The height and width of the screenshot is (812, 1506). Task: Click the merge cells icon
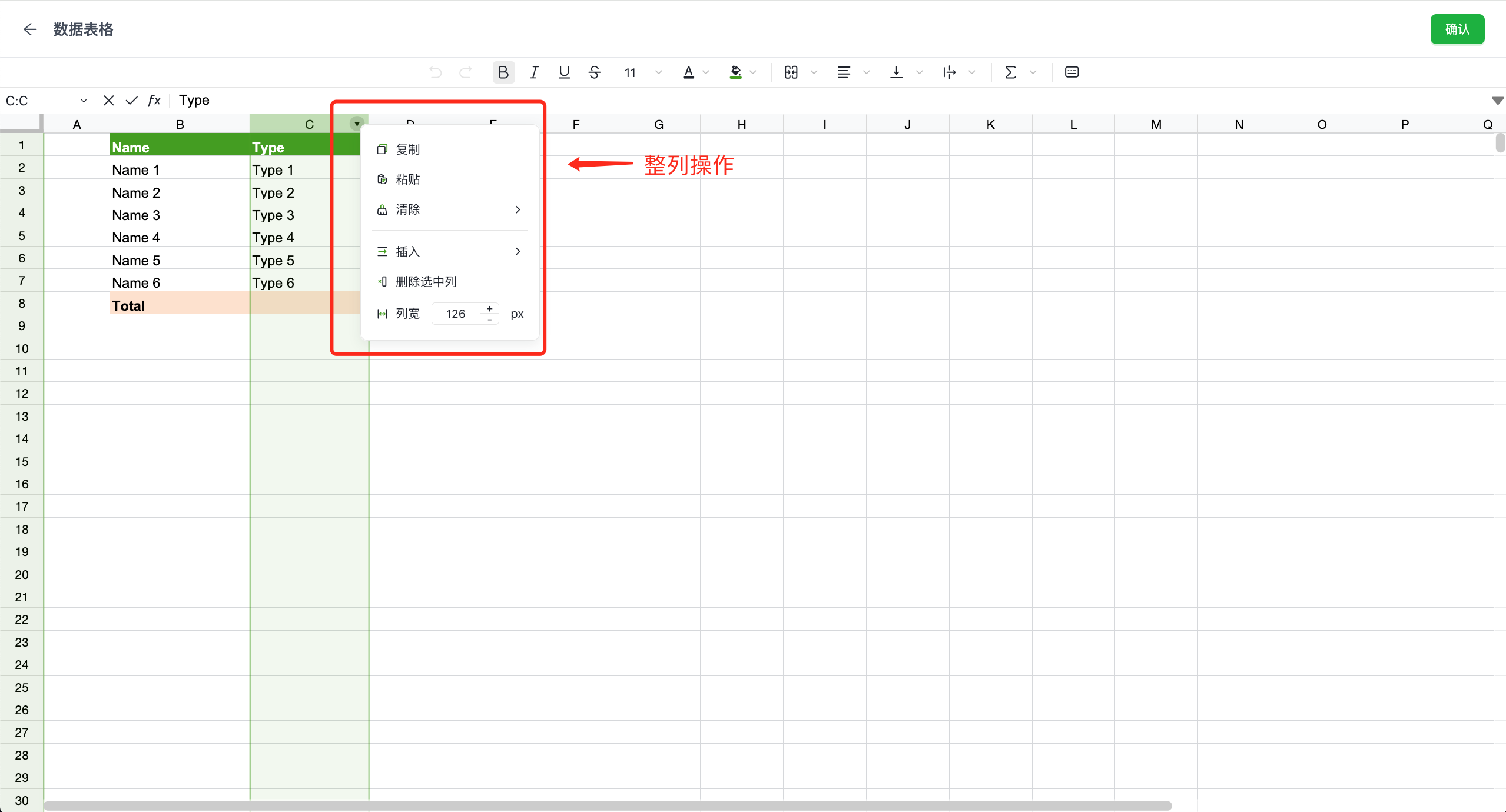(791, 72)
